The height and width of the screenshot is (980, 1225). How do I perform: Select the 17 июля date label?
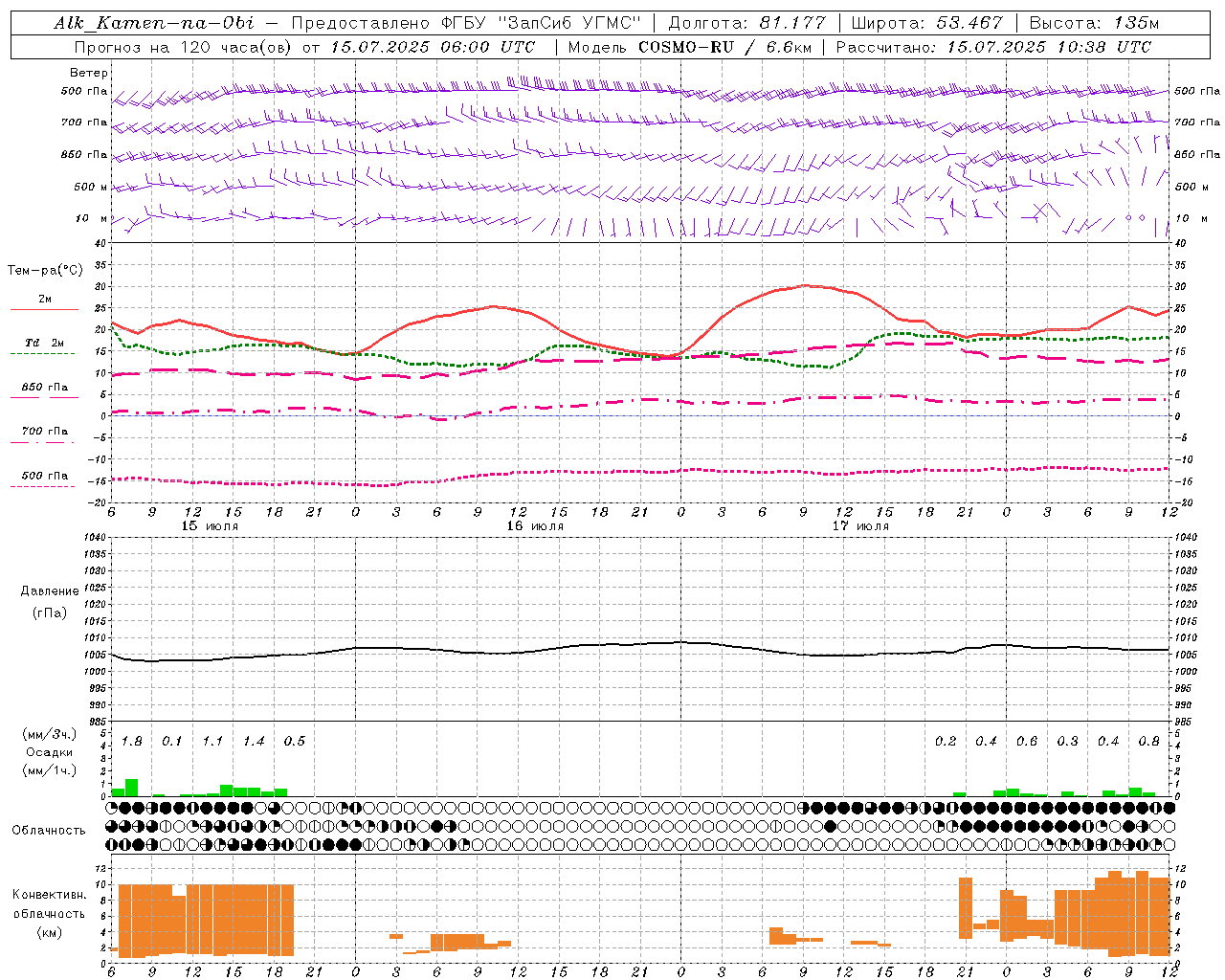coord(860,525)
